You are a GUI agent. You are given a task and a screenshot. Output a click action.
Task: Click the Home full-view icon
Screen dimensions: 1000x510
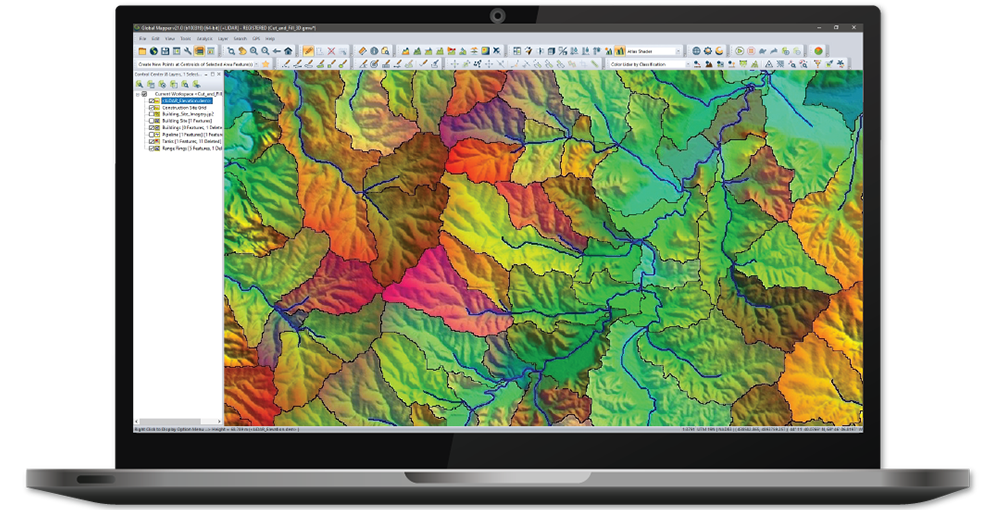point(288,51)
